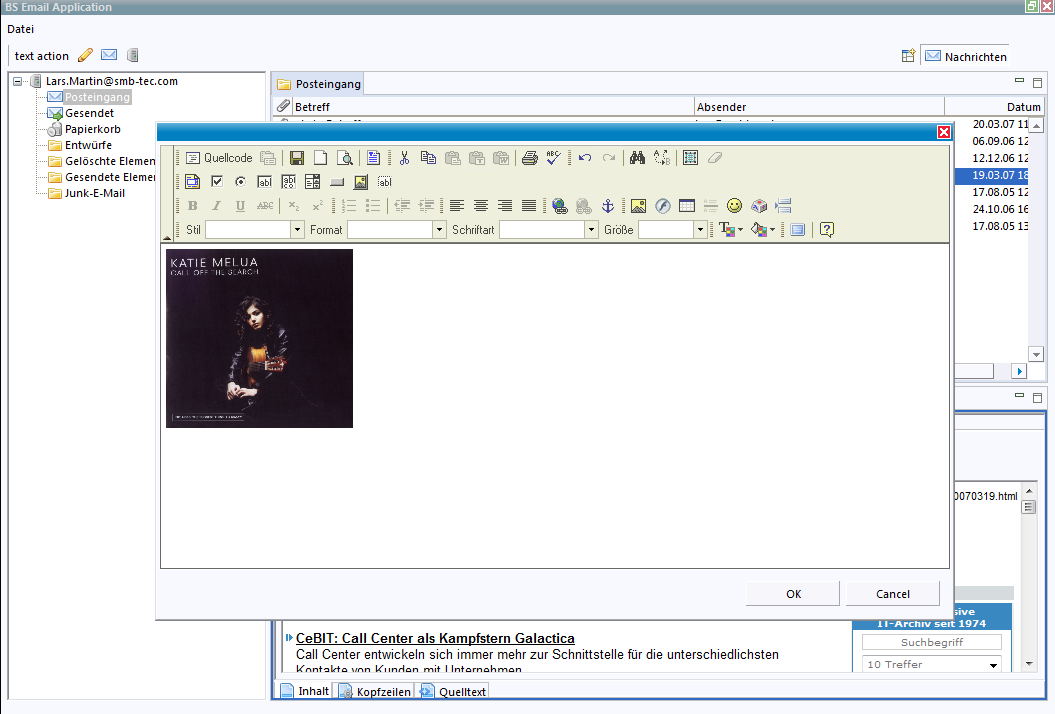The height and width of the screenshot is (714, 1055).
Task: Toggle right text alignment
Action: coord(505,206)
